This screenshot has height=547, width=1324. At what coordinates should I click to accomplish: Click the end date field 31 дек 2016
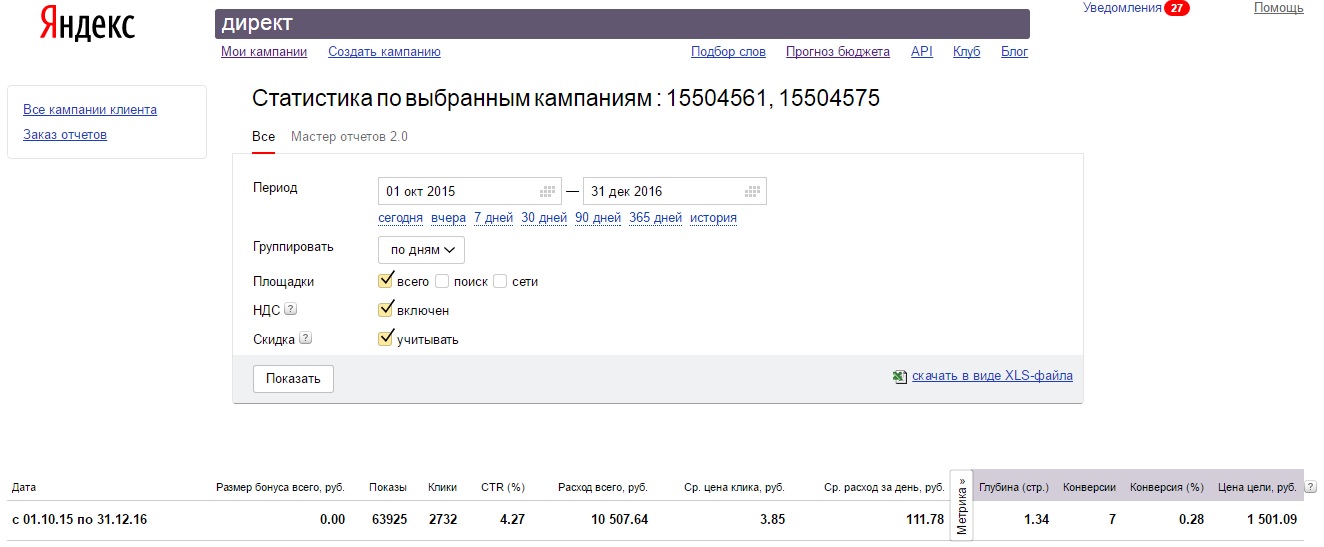coord(675,191)
